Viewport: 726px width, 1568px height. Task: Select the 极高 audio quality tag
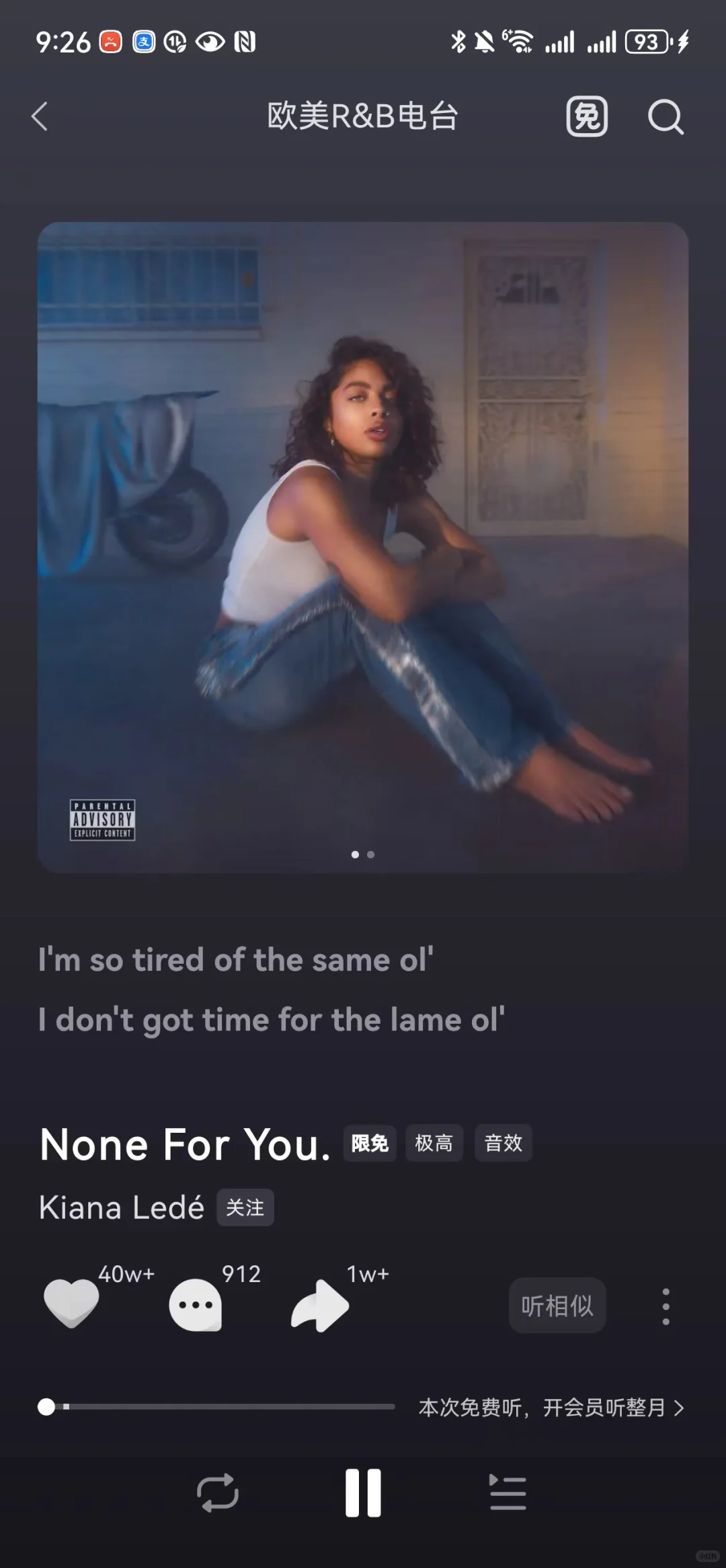coord(434,1143)
